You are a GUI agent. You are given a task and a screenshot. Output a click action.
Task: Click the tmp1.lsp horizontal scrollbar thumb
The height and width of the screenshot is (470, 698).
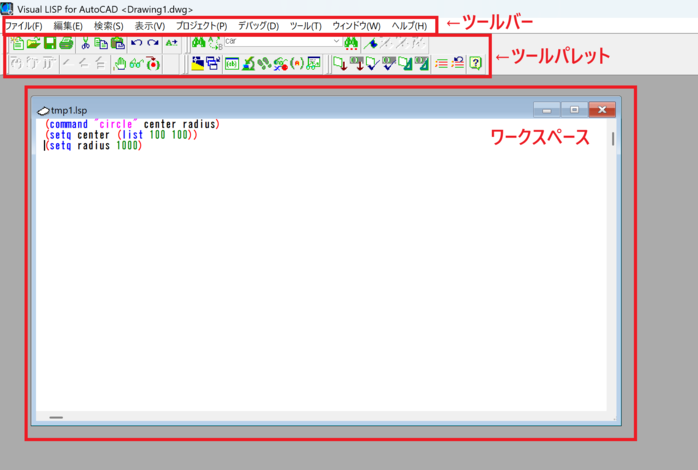(x=56, y=417)
